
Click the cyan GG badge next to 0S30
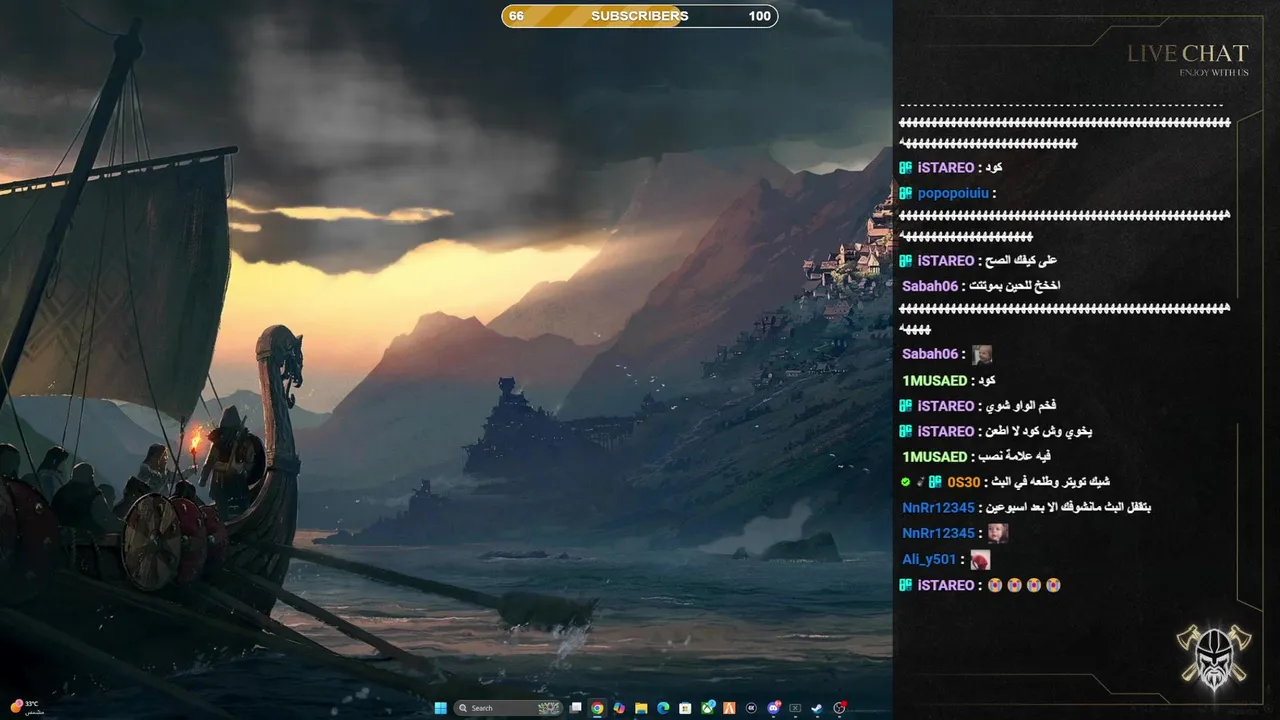(x=935, y=482)
